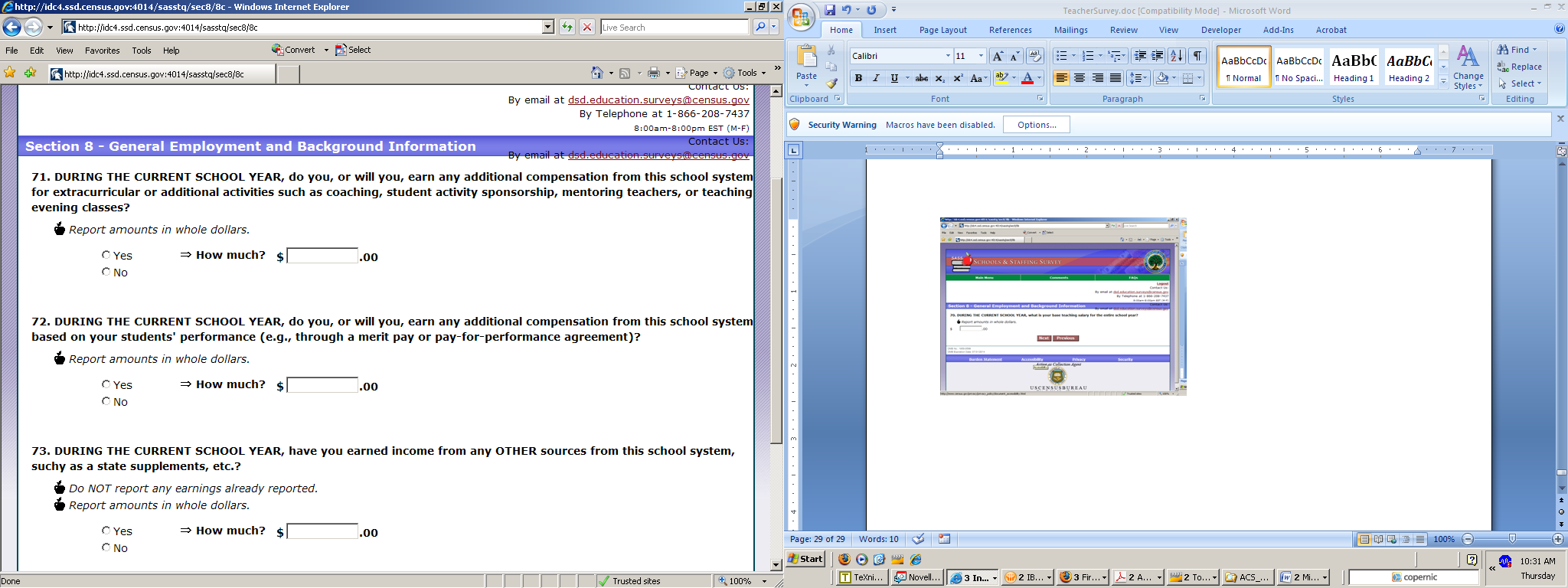Click the Word Office Button orb
1568x588 pixels.
(801, 18)
